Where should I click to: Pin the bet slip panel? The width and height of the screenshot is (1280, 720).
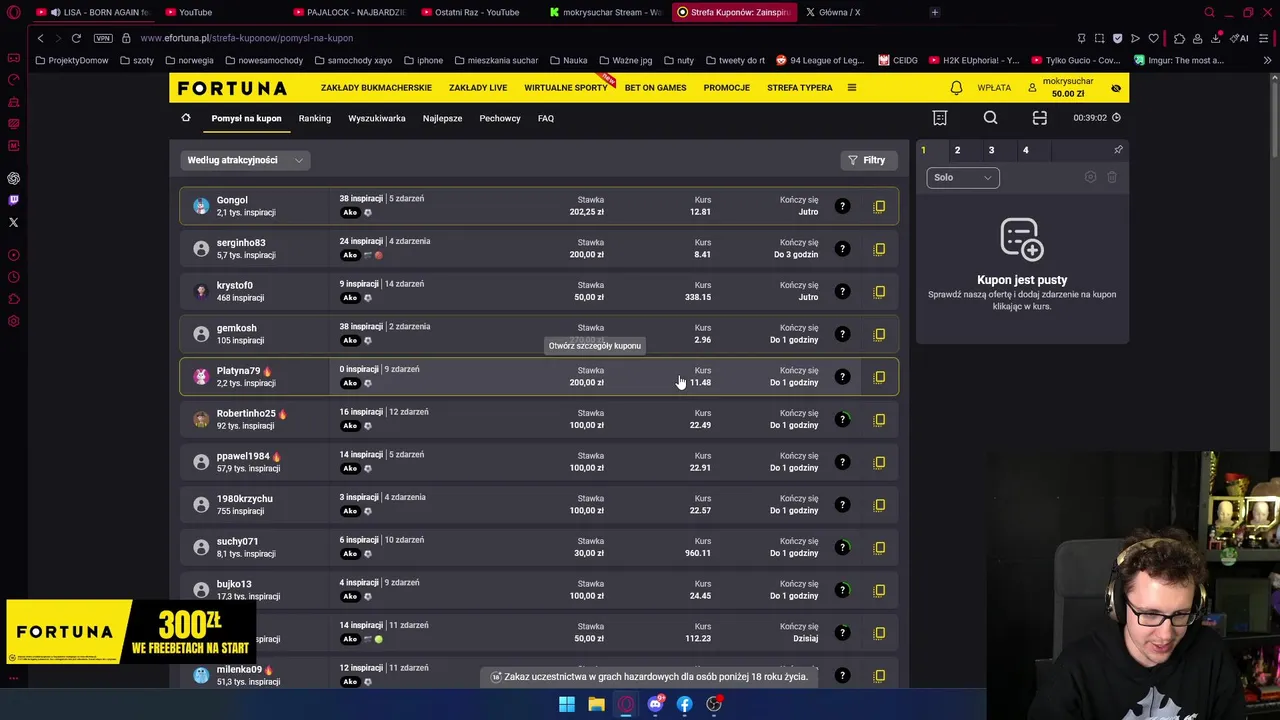pos(1118,150)
